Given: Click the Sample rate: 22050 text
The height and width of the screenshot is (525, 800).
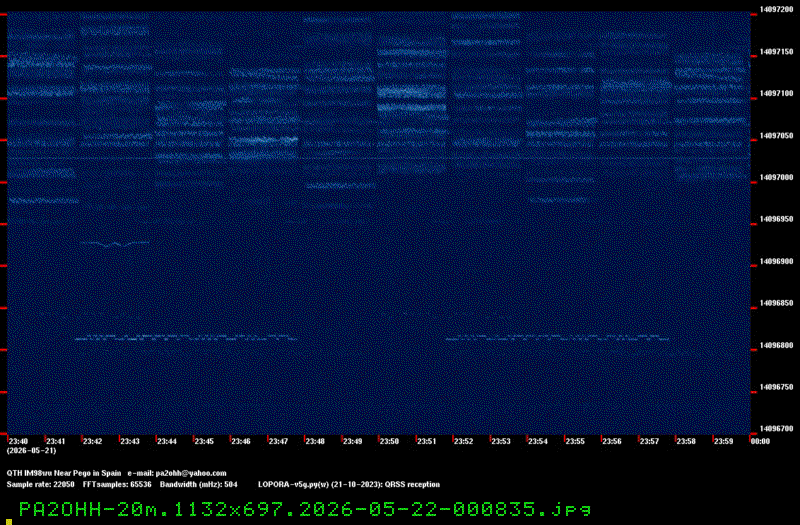Looking at the screenshot, I should [40, 484].
